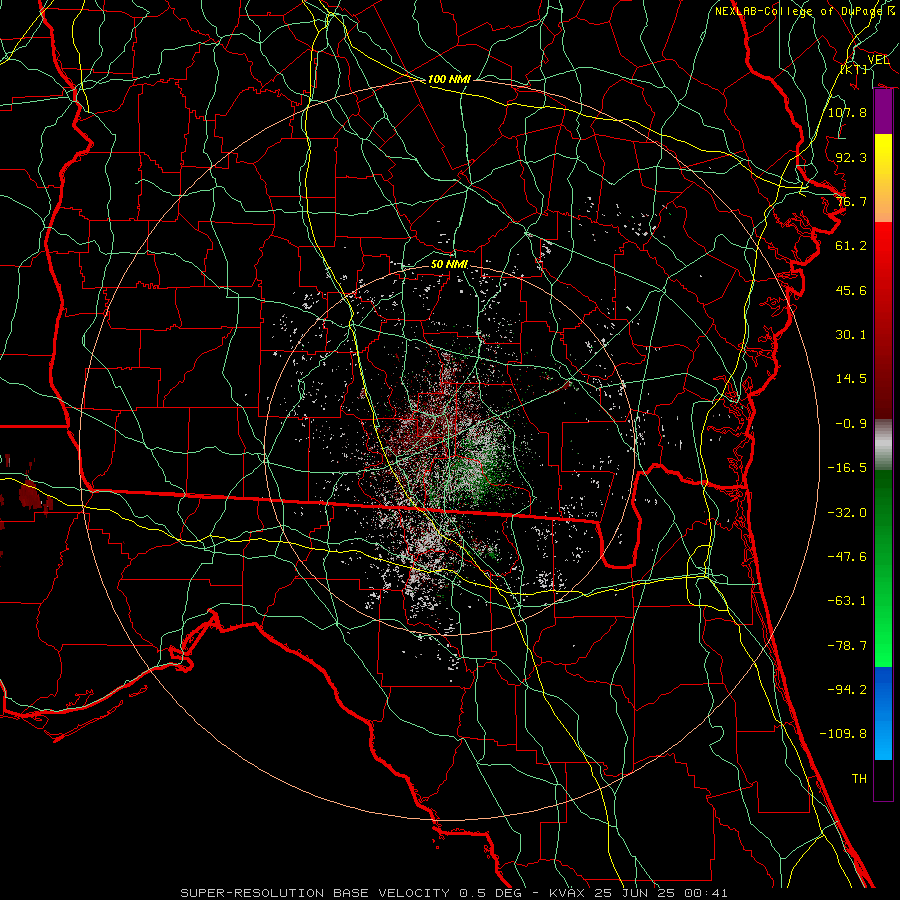Image resolution: width=900 pixels, height=900 pixels.
Task: Click the -0.9 value on velocity scale
Action: [851, 424]
